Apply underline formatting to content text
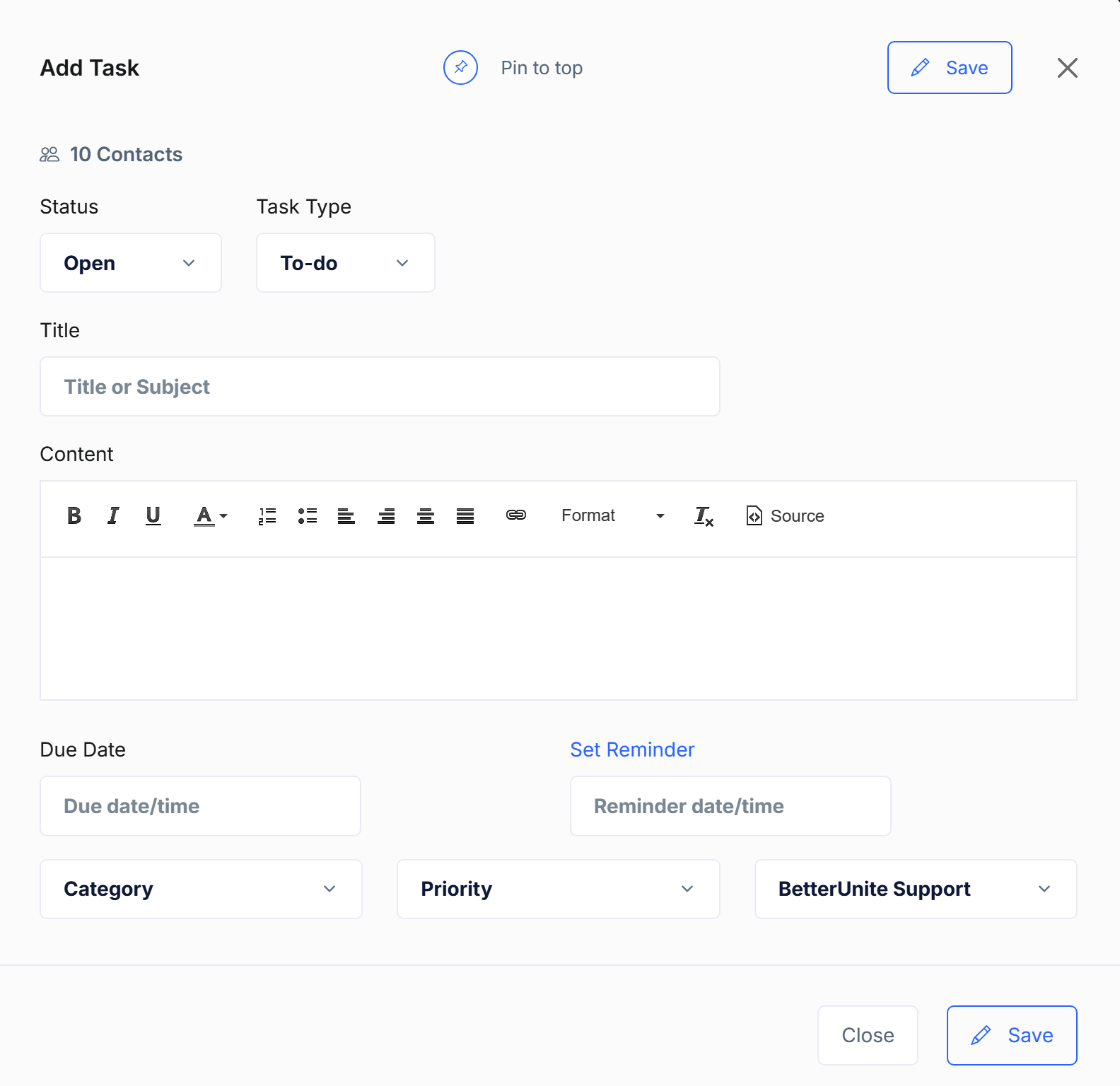 click(x=153, y=516)
